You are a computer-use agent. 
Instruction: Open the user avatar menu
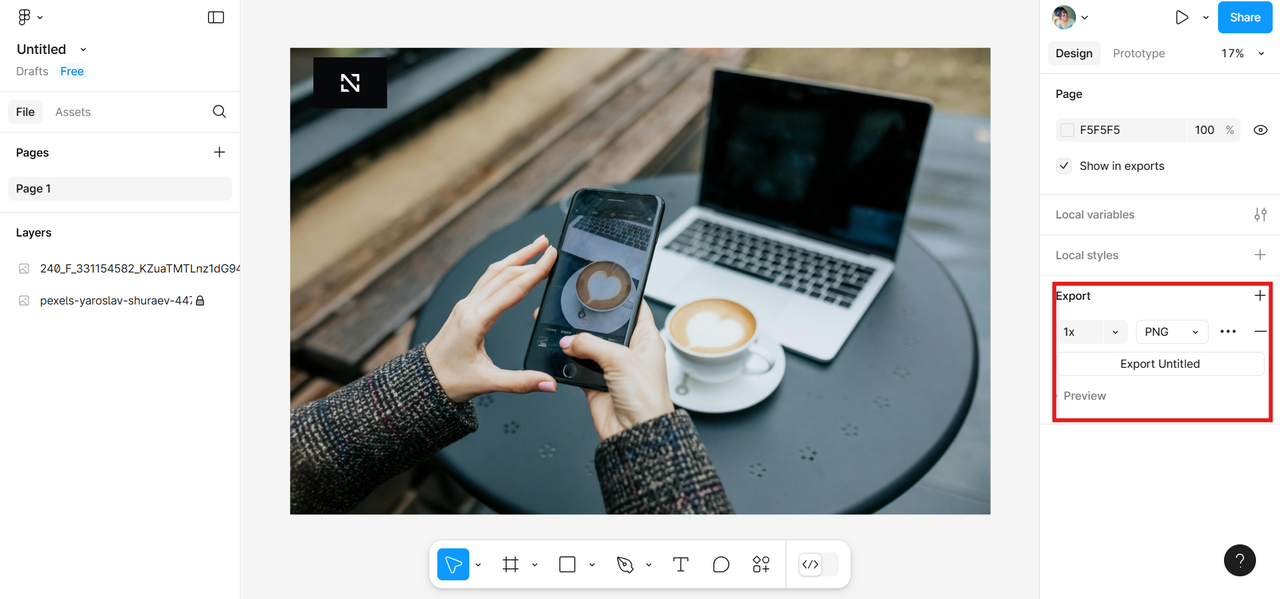(x=1064, y=17)
